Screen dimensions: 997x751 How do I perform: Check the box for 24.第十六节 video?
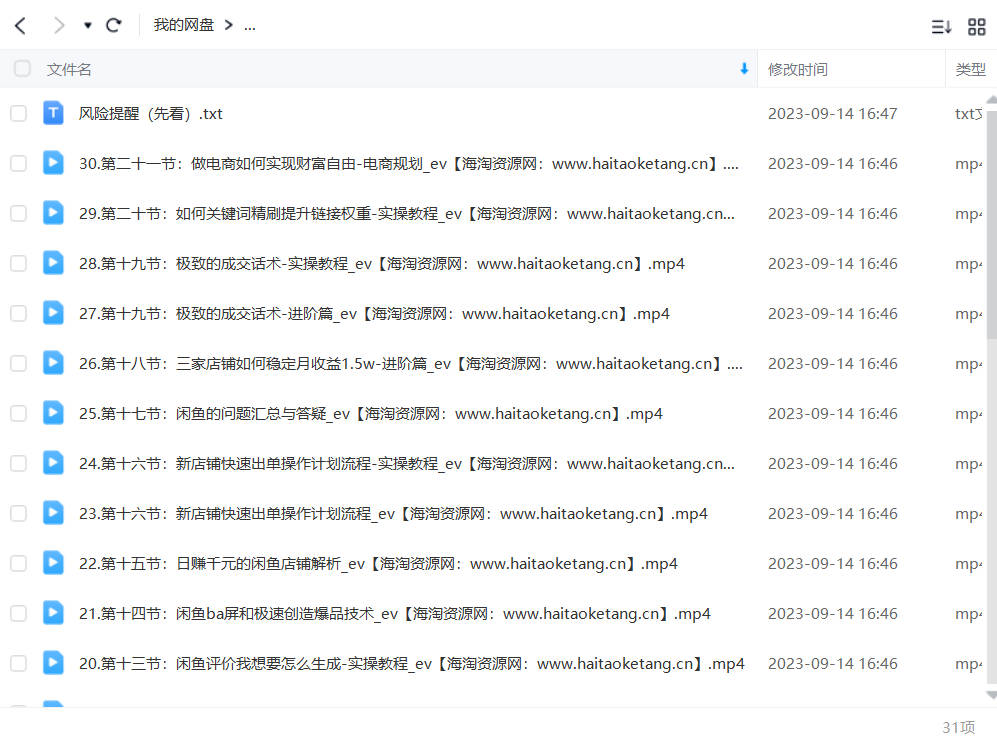(18, 464)
